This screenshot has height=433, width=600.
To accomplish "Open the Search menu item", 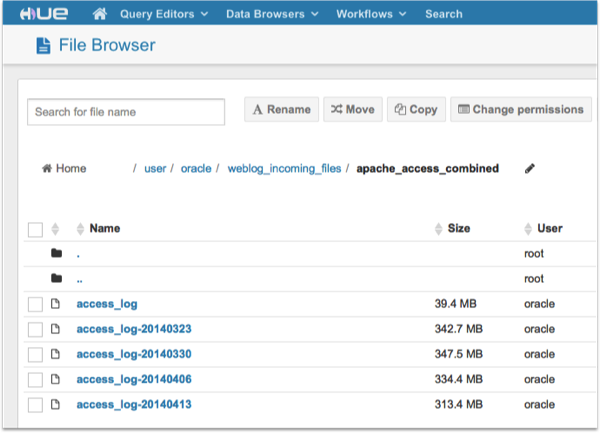I will pos(444,14).
